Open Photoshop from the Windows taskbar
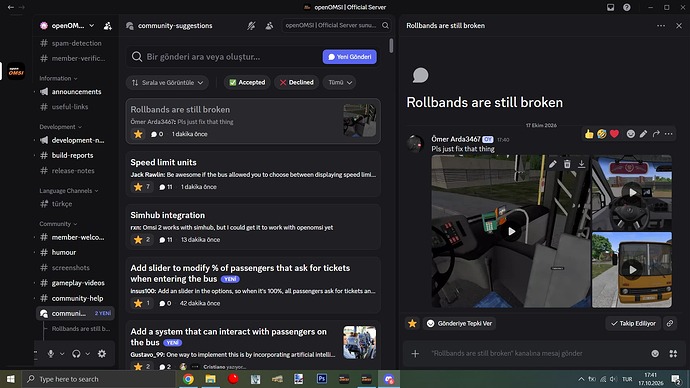Viewport: 690px width, 388px height. (x=322, y=379)
